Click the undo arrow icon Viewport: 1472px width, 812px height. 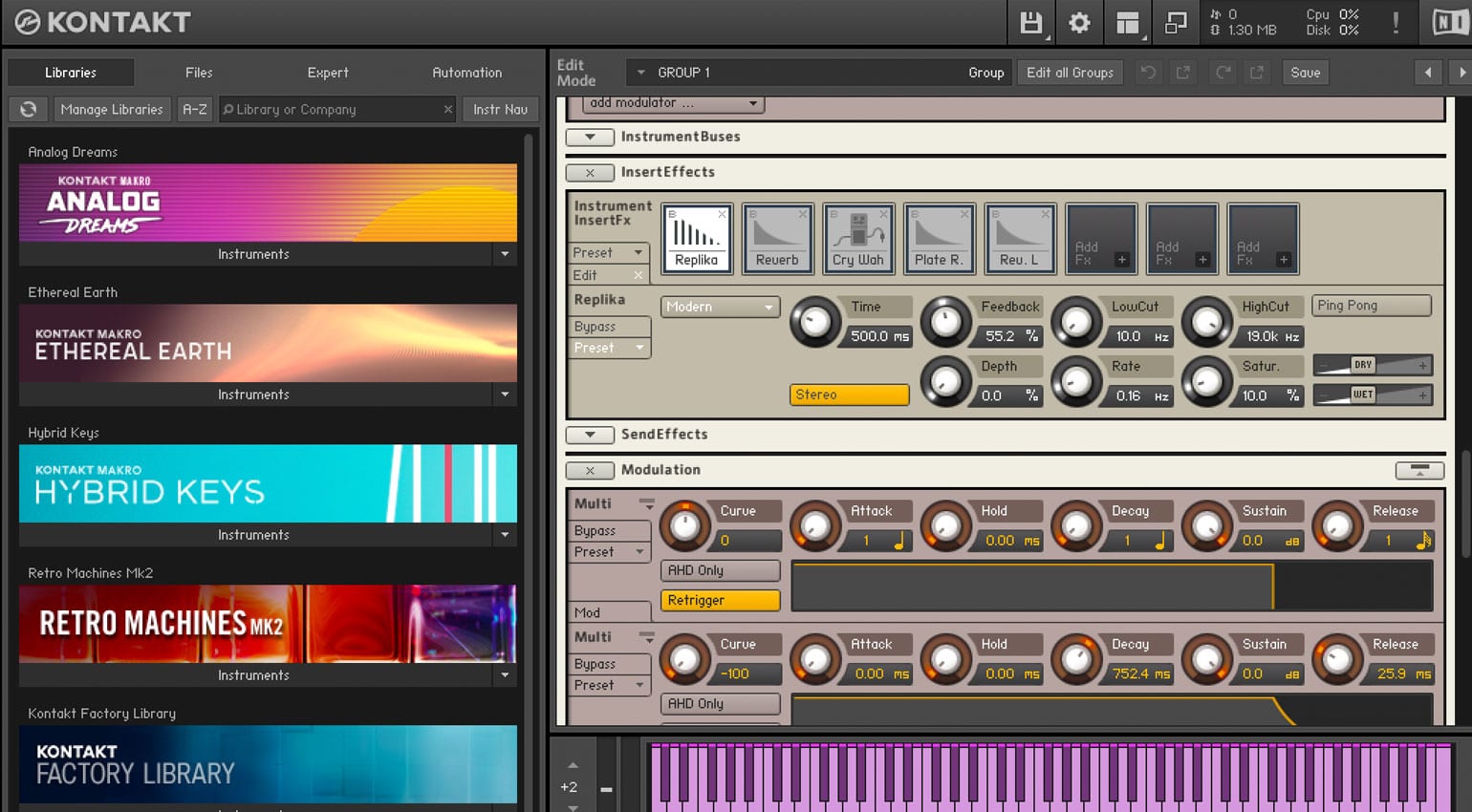[1148, 73]
